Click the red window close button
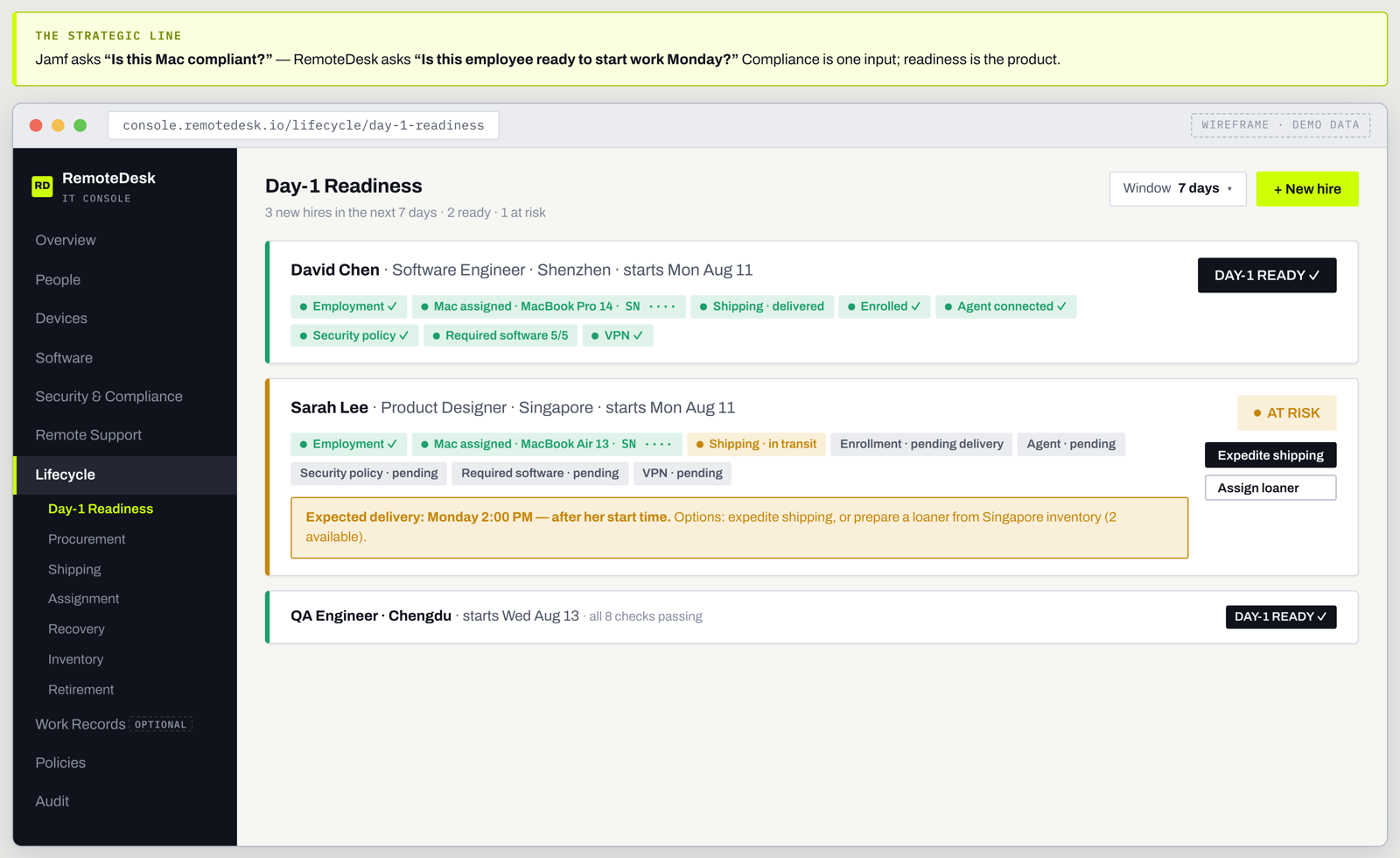The image size is (1400, 858). 36,125
